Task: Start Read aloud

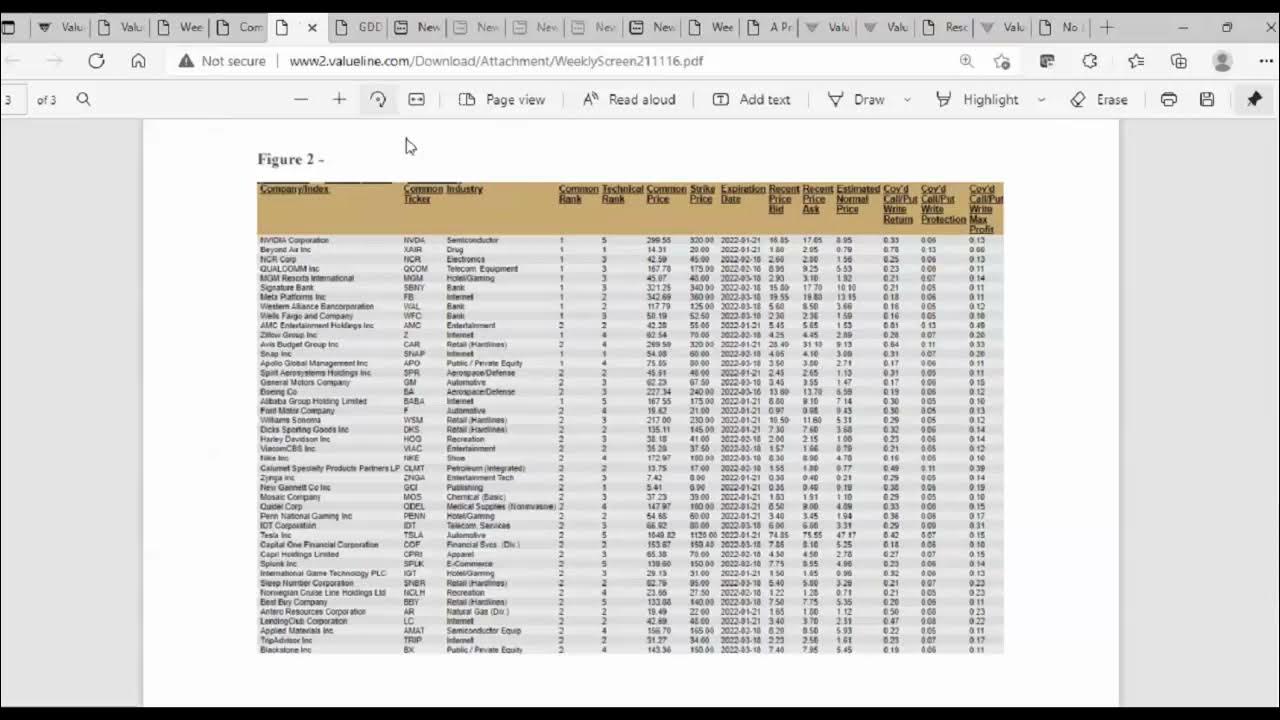Action: 629,99
